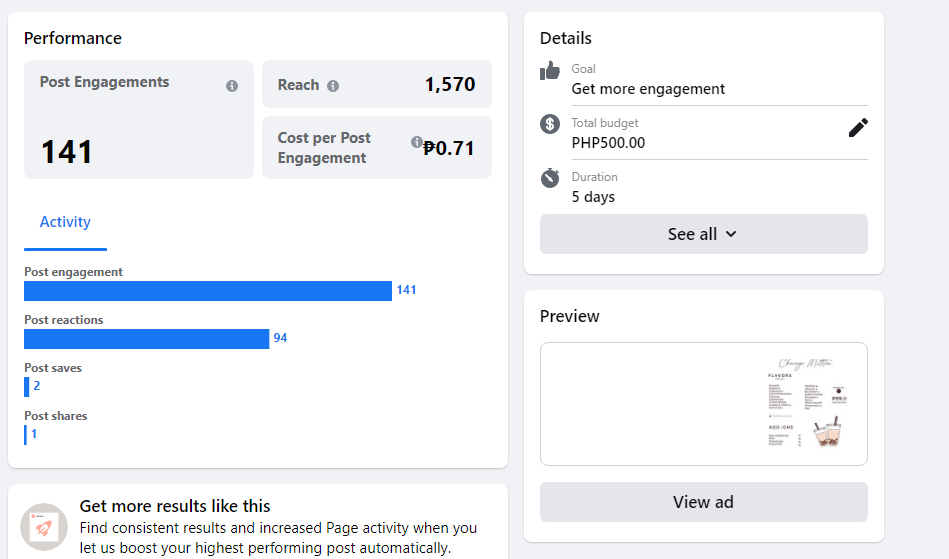
Task: Click the rocket boost icon
Action: click(x=44, y=527)
